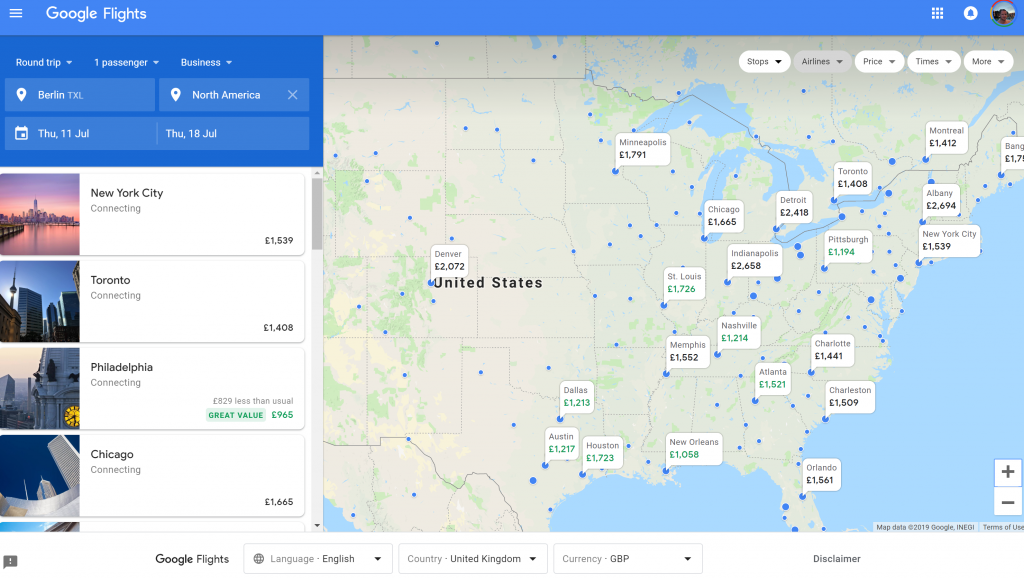Clear the North America destination

[293, 95]
